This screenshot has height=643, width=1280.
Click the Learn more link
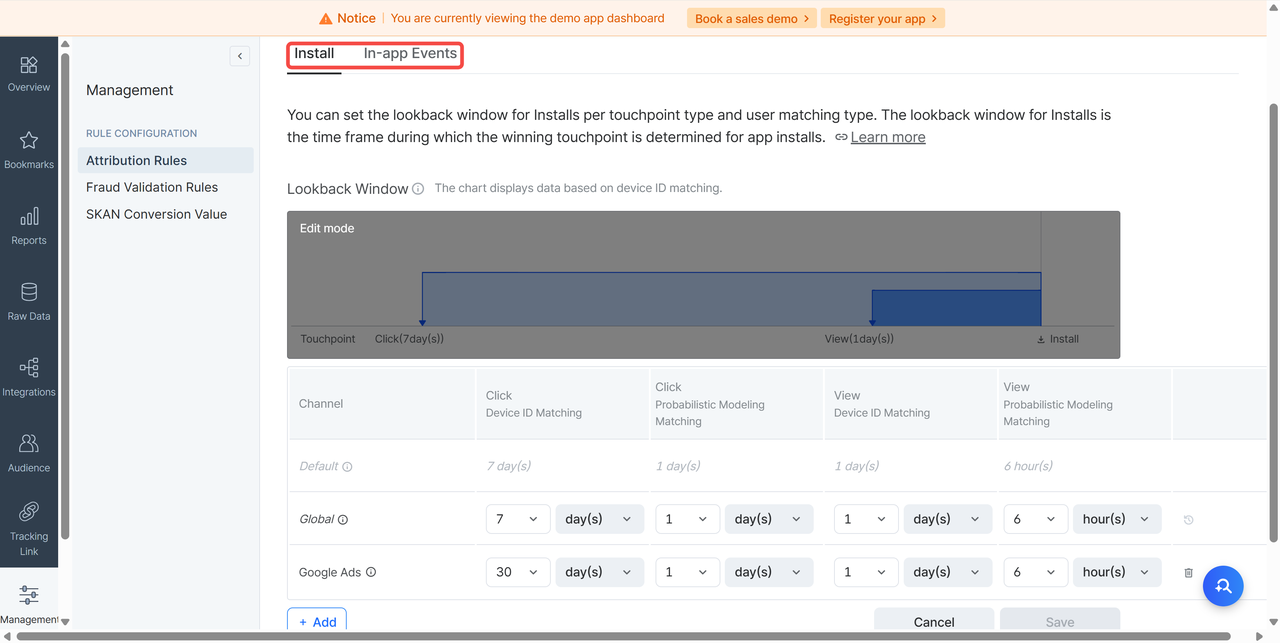(887, 137)
